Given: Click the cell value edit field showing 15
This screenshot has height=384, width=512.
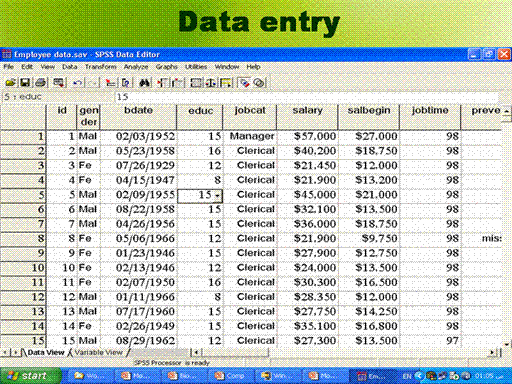Looking at the screenshot, I should click(307, 97).
